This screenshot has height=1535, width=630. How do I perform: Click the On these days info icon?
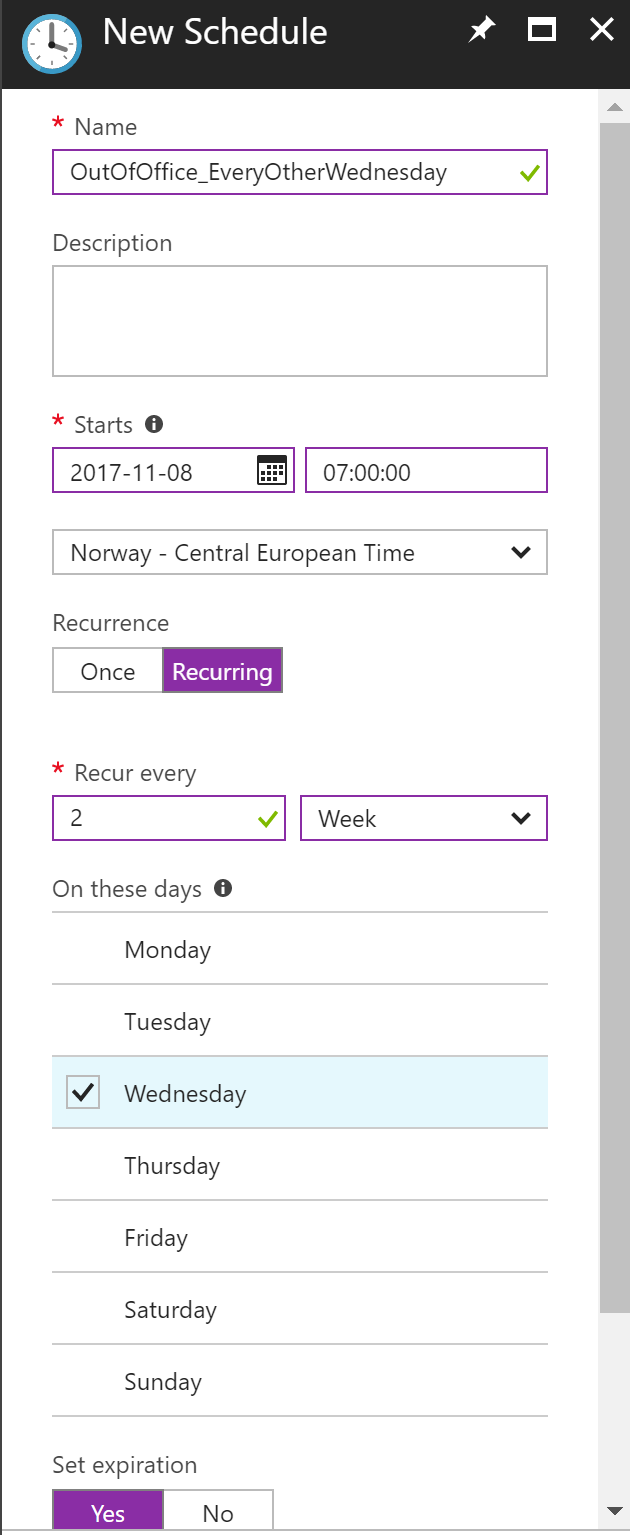tap(223, 888)
